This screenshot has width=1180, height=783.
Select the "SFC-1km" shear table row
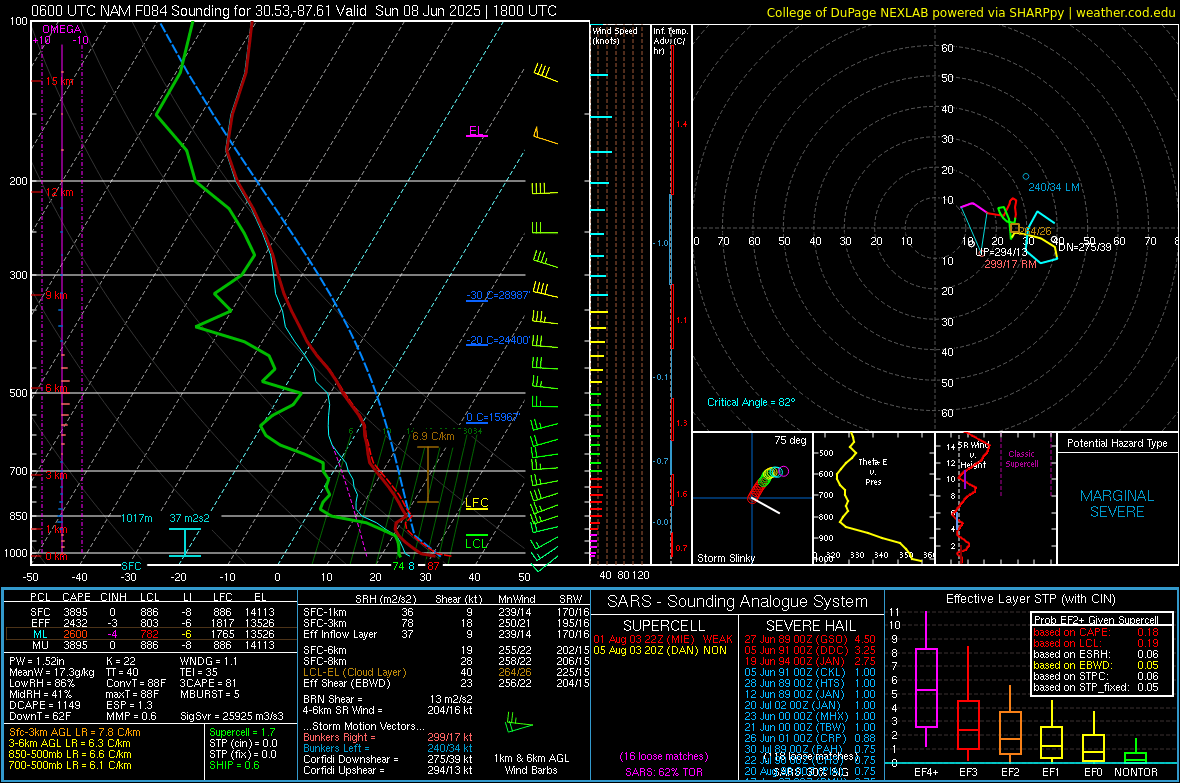click(x=446, y=612)
